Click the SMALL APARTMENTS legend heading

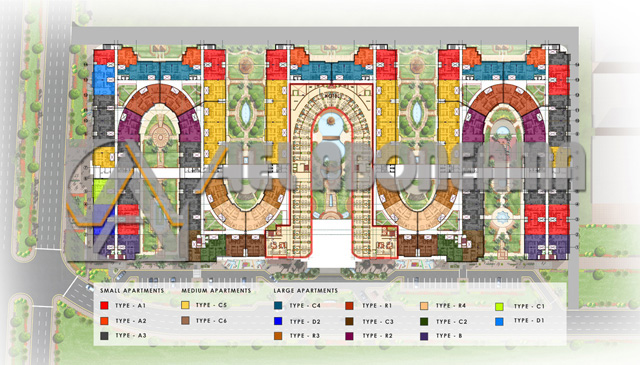tap(132, 291)
